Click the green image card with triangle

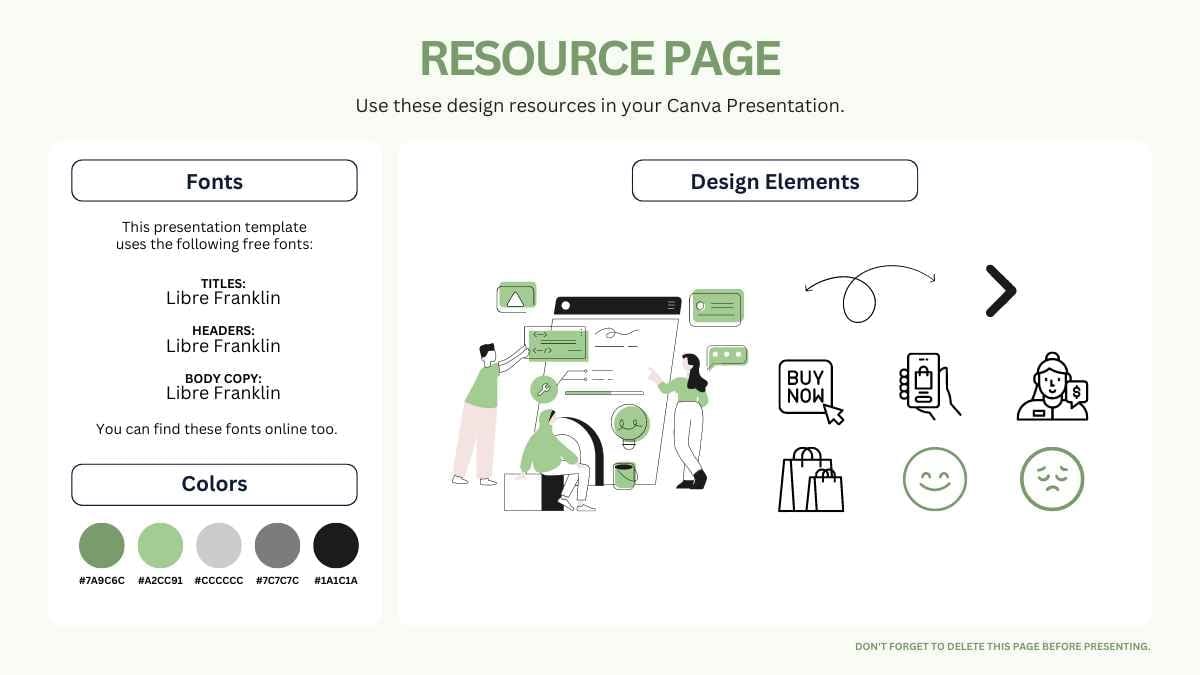pyautogui.click(x=516, y=297)
